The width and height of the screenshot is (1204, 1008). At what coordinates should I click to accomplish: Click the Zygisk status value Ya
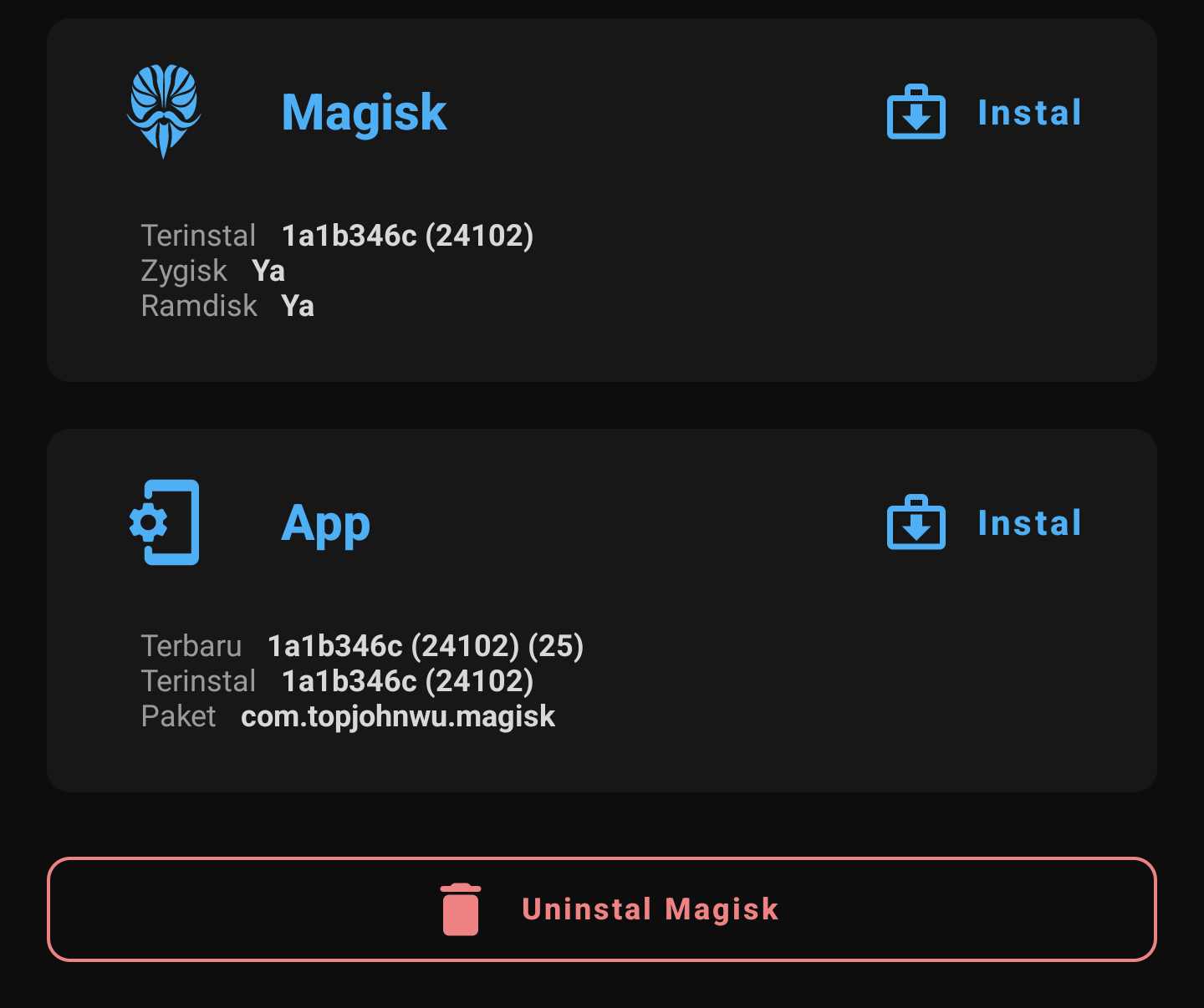[268, 271]
